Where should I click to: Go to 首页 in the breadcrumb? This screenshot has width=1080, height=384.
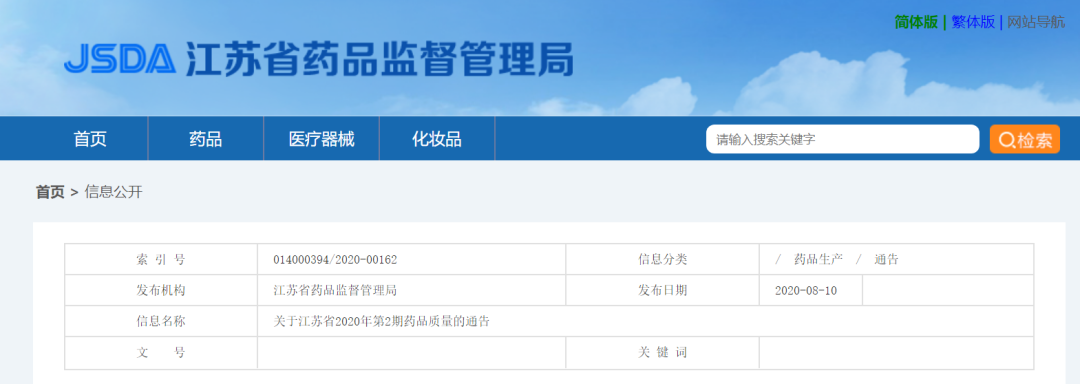coord(50,192)
